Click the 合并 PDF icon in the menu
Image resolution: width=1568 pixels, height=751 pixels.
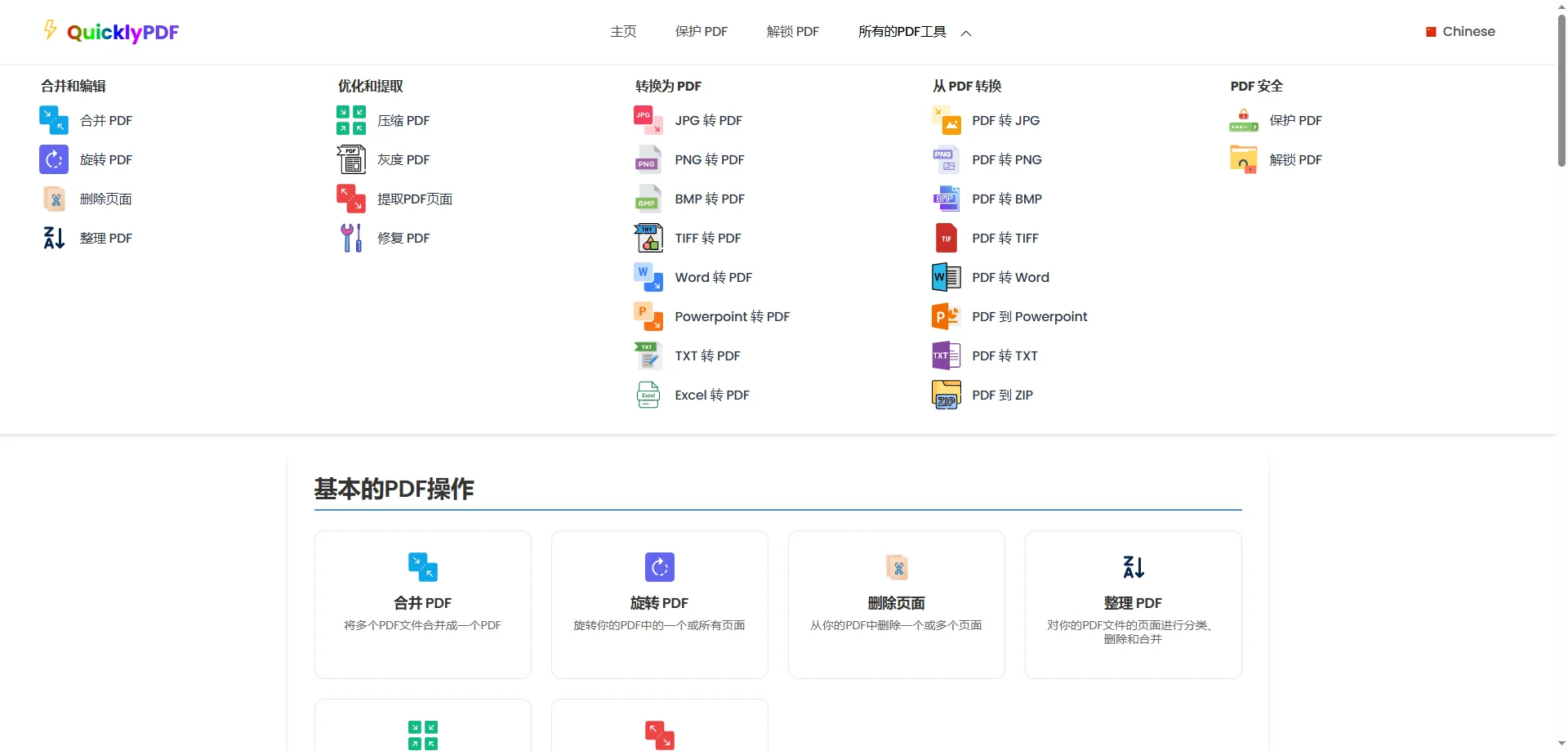point(54,120)
